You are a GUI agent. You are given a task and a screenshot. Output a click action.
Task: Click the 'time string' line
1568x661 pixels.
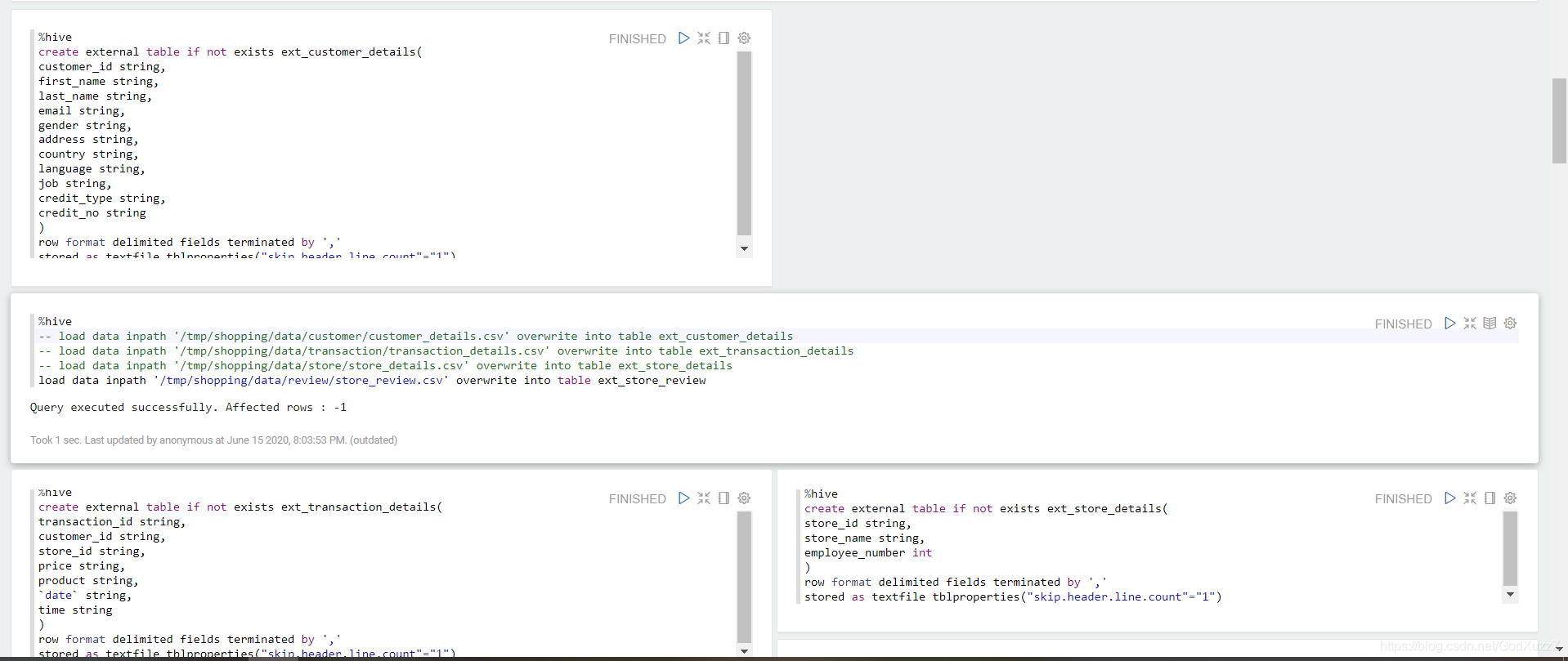pyautogui.click(x=75, y=610)
